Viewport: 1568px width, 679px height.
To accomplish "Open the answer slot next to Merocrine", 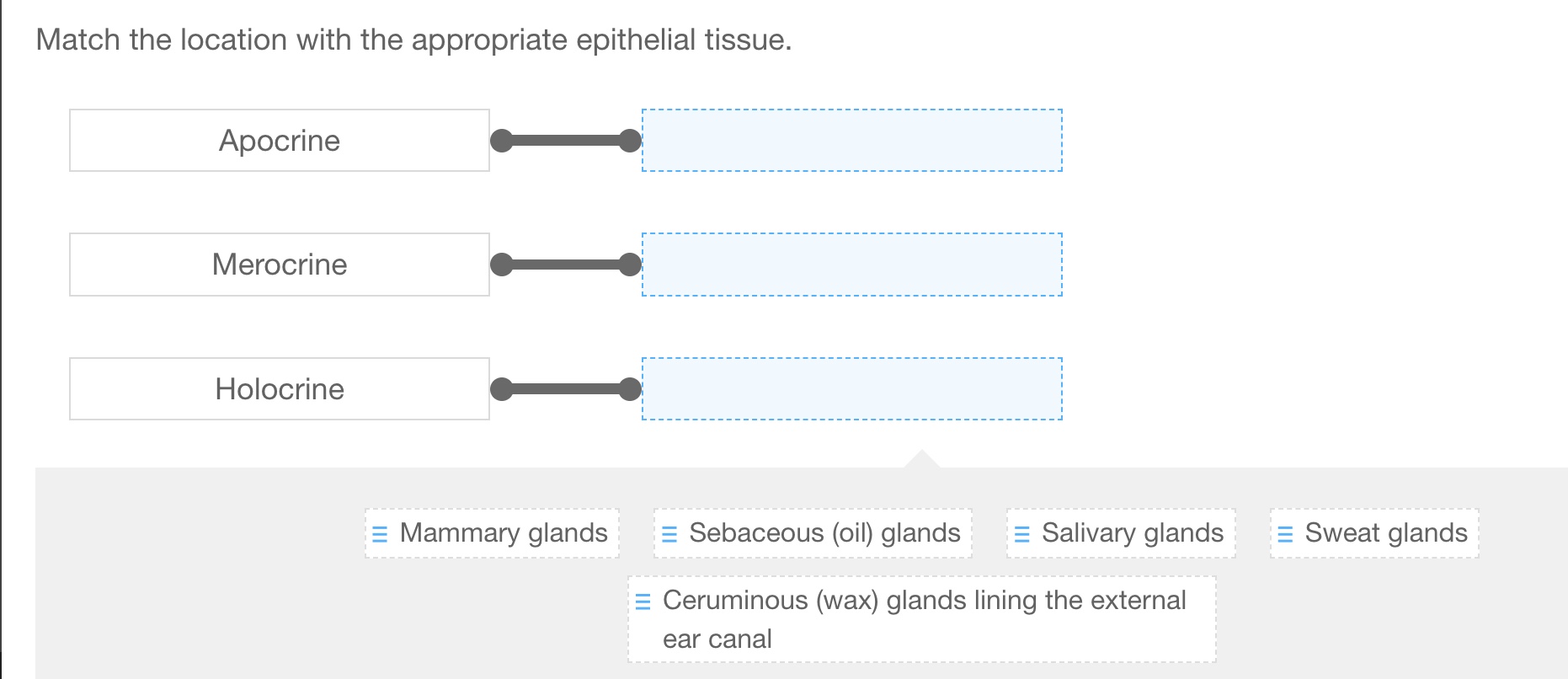I will coord(852,265).
